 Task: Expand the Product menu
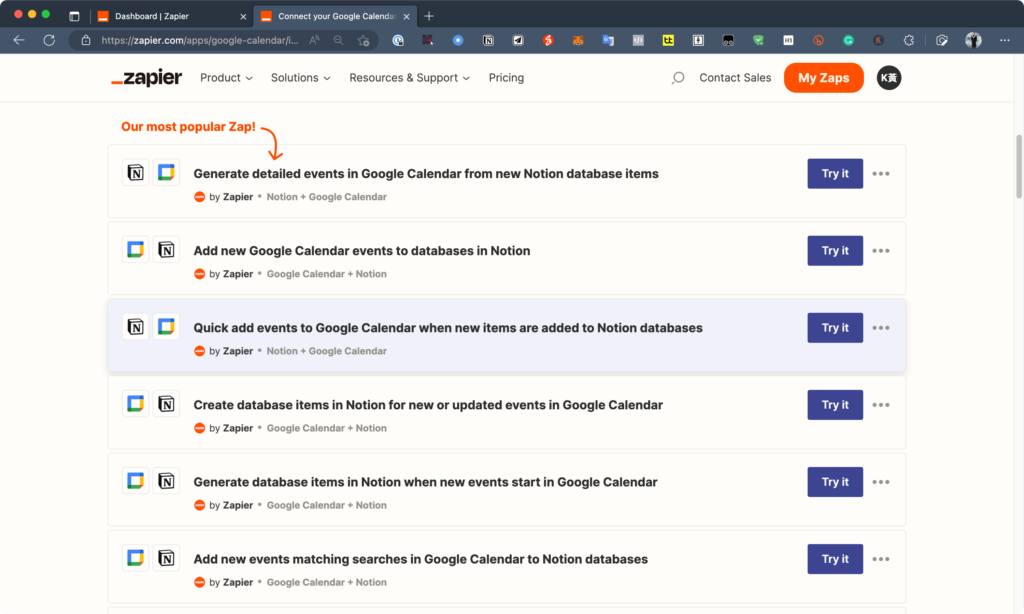click(226, 78)
